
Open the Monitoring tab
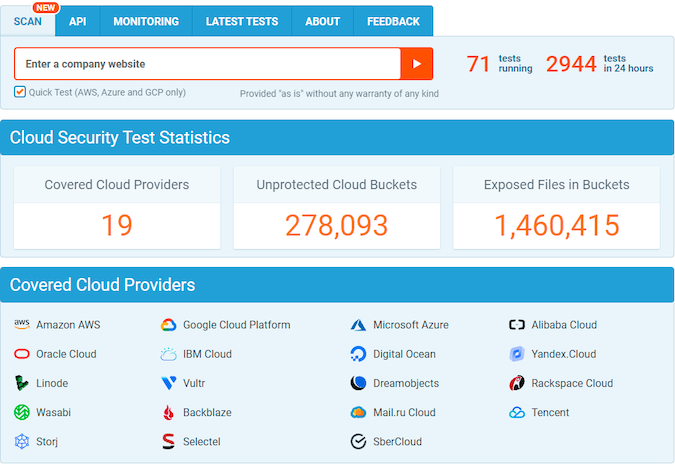[146, 21]
